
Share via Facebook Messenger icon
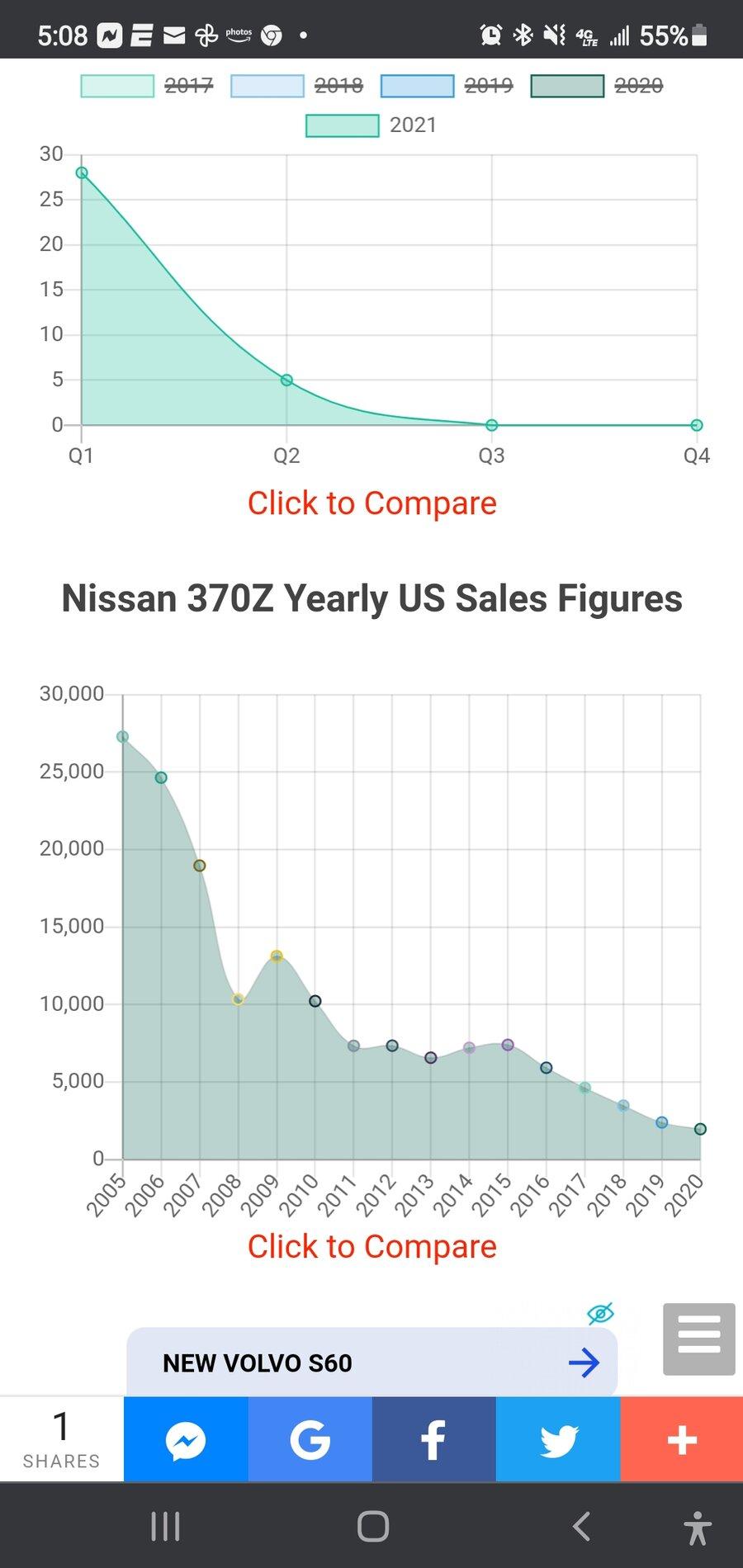186,1441
